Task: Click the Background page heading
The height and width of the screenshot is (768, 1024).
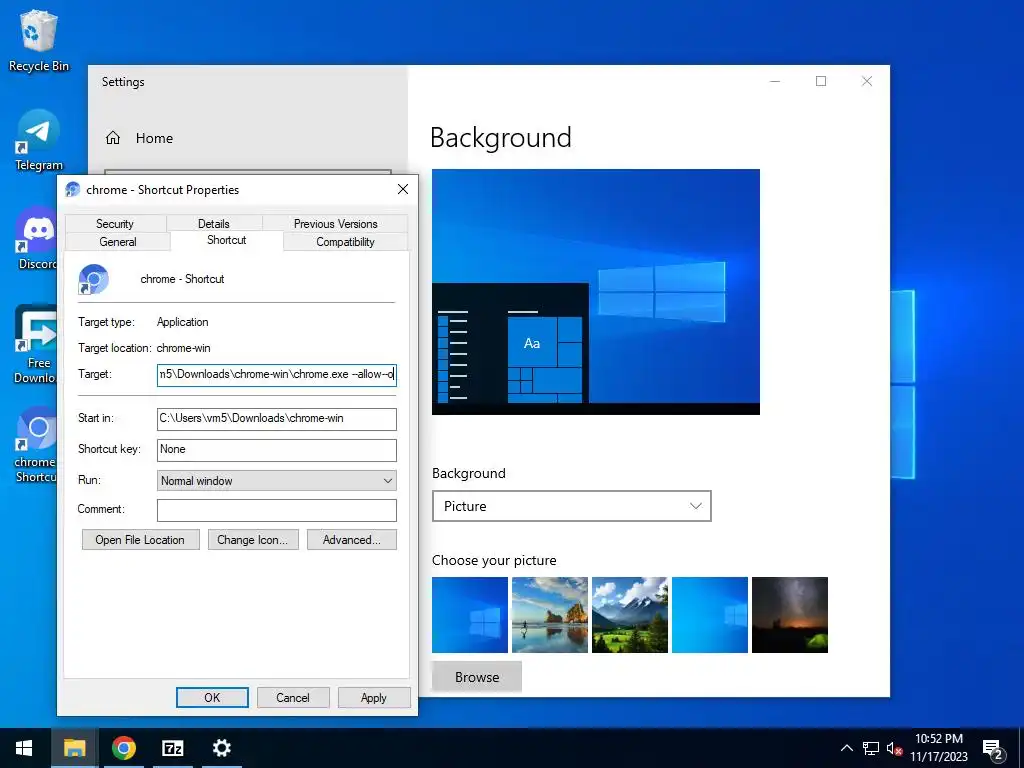Action: coord(501,138)
